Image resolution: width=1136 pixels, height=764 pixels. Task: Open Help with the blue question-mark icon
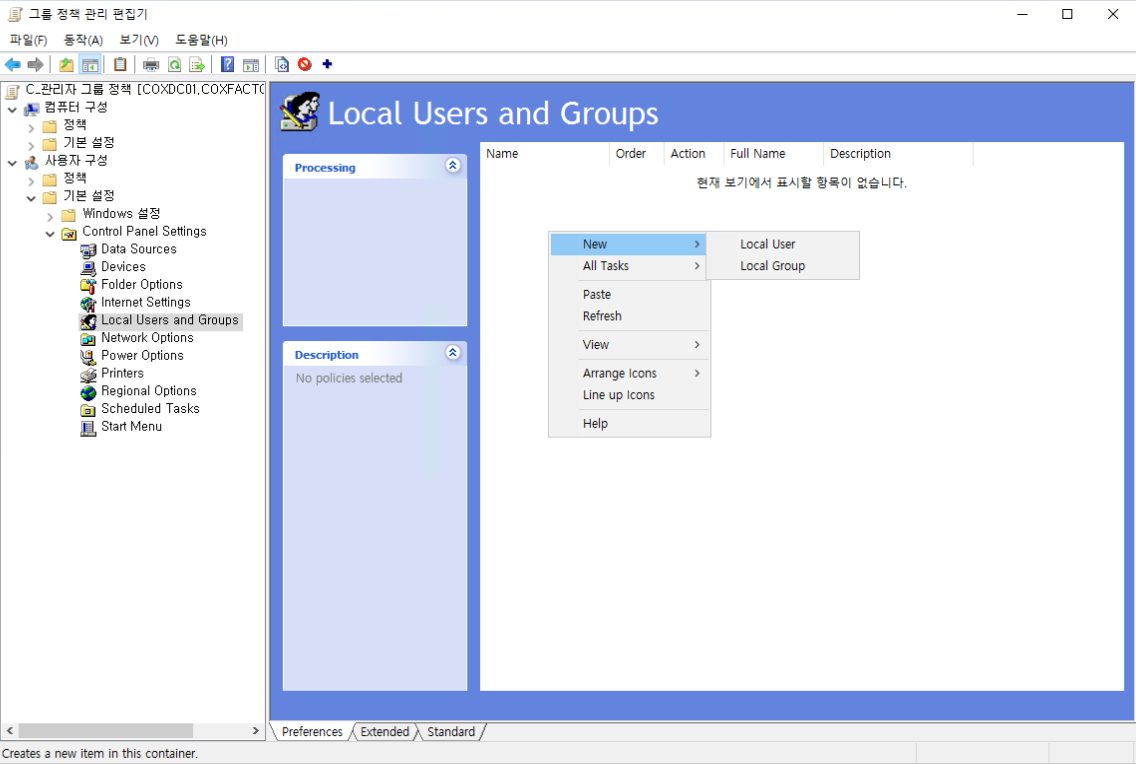(227, 64)
